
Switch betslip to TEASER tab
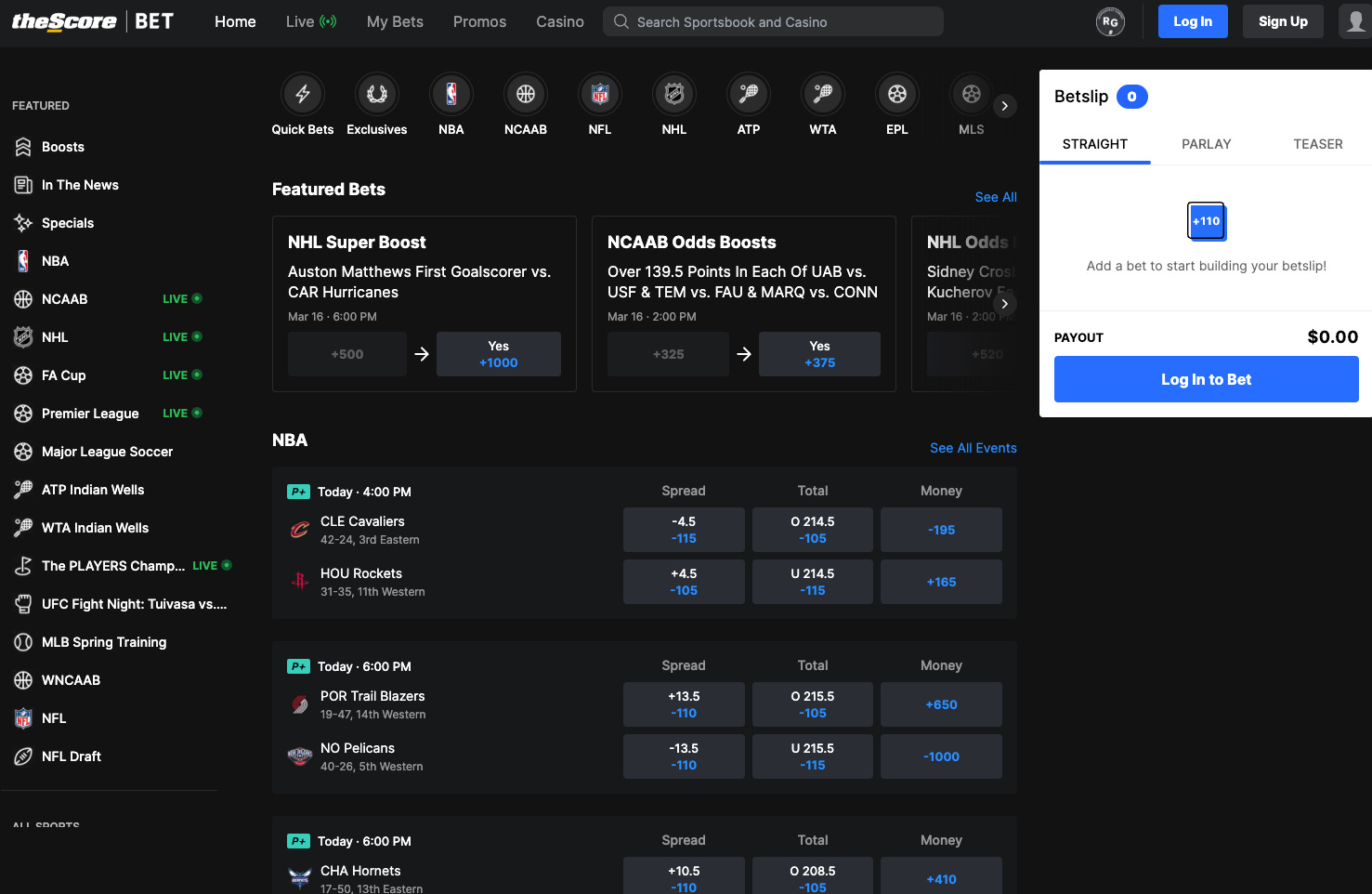pos(1318,144)
